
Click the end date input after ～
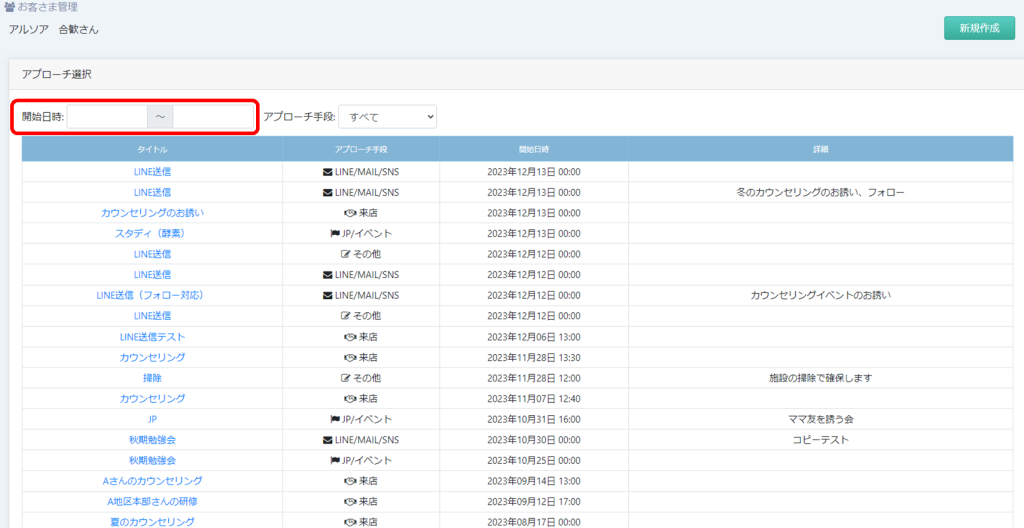click(212, 117)
